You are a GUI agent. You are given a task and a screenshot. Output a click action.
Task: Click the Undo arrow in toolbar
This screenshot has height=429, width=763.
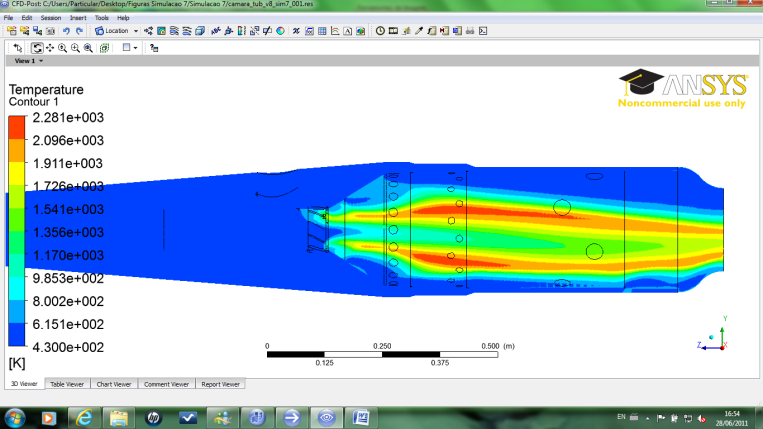pos(65,31)
